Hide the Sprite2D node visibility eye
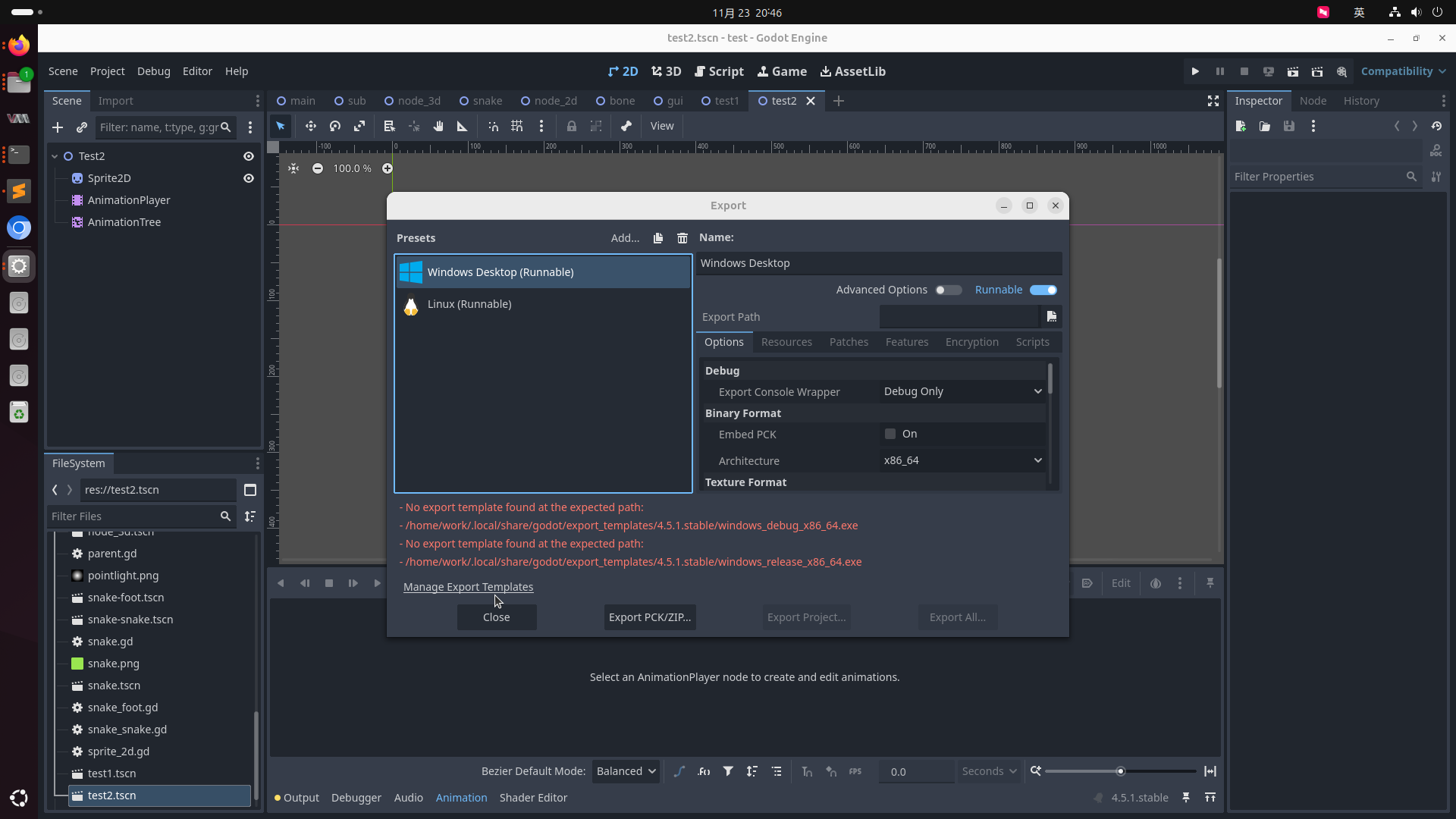The image size is (1456, 819). tap(248, 178)
